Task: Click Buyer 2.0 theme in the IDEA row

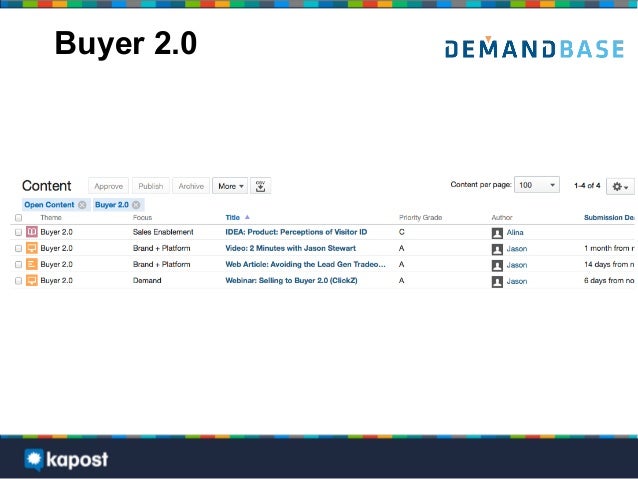Action: tap(57, 232)
